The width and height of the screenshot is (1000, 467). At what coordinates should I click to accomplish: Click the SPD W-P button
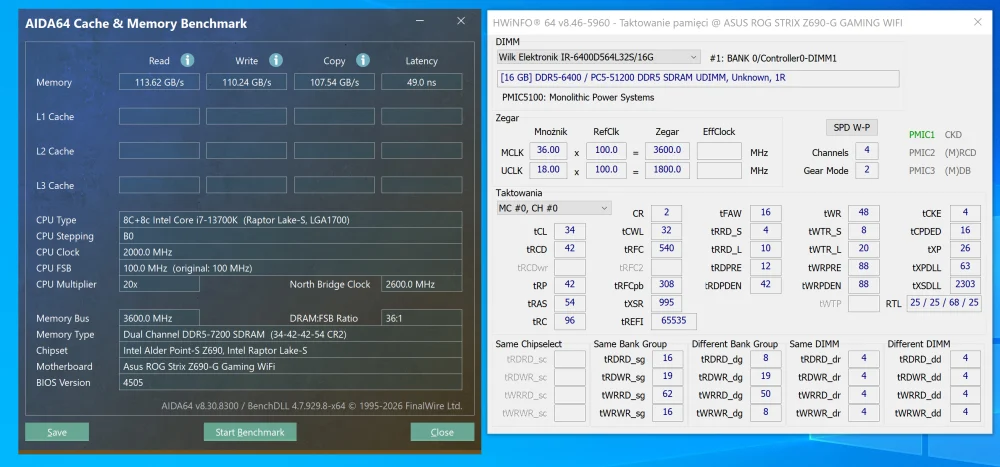[x=851, y=128]
